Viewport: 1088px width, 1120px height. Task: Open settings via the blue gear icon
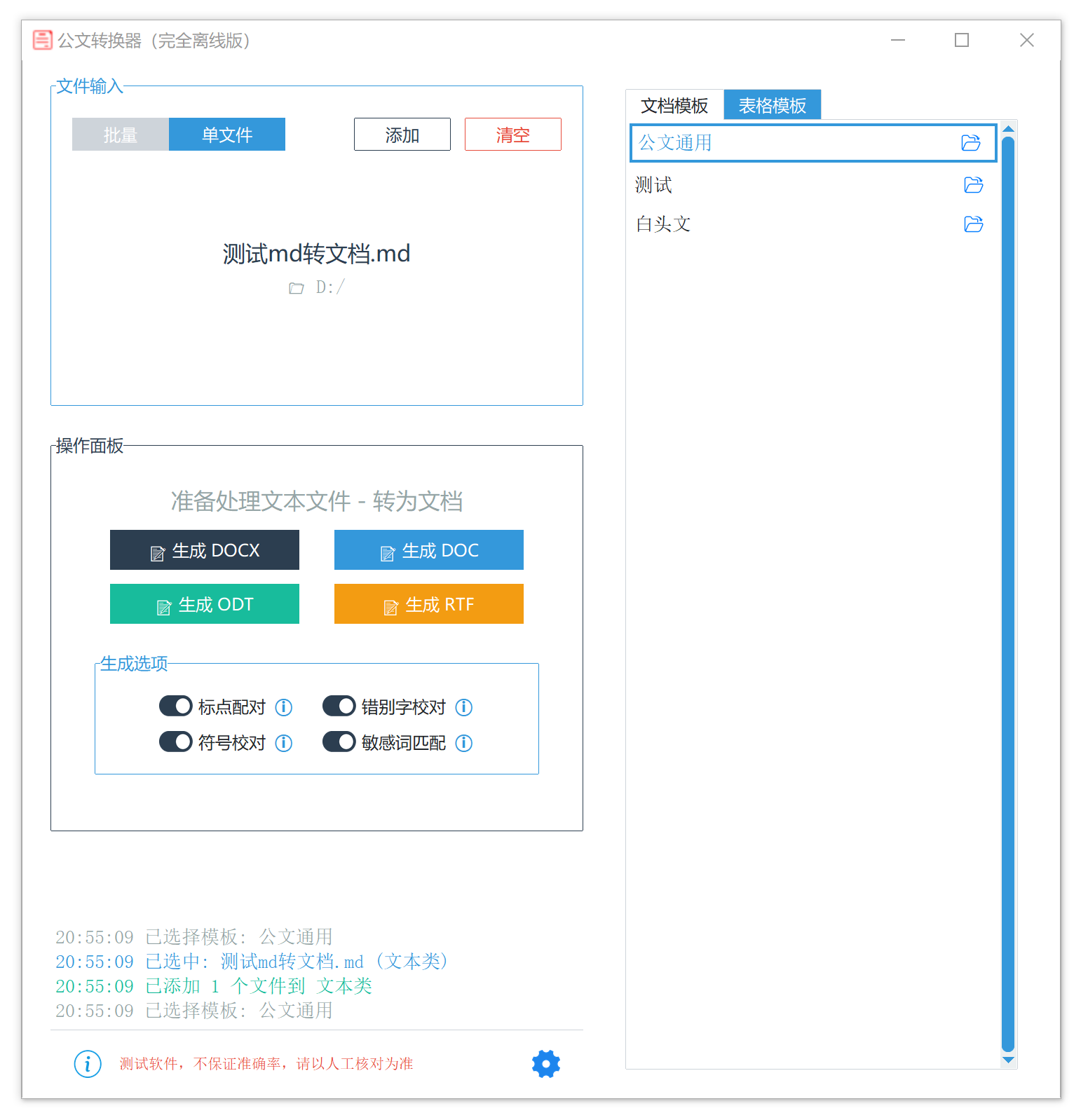coord(545,1064)
